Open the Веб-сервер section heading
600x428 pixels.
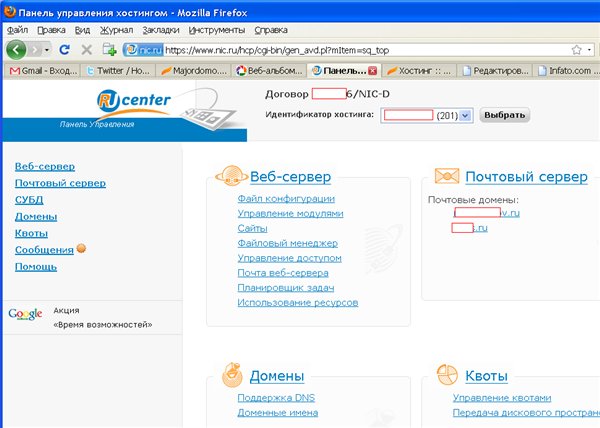pyautogui.click(x=290, y=177)
